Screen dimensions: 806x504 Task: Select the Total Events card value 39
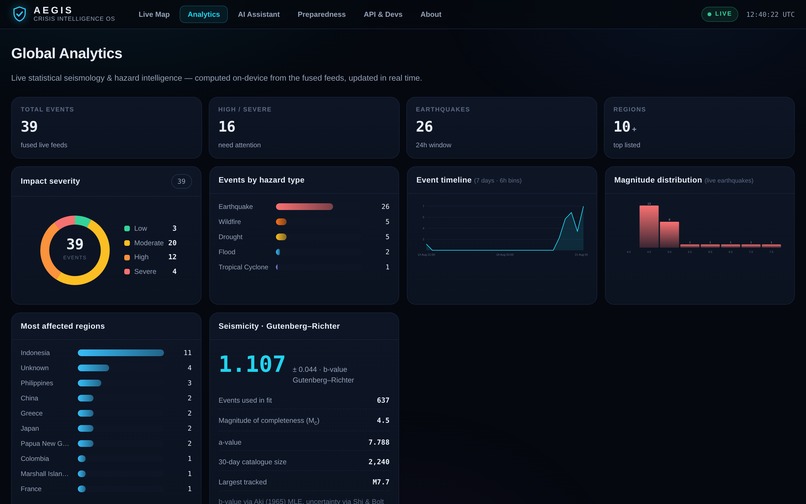29,127
